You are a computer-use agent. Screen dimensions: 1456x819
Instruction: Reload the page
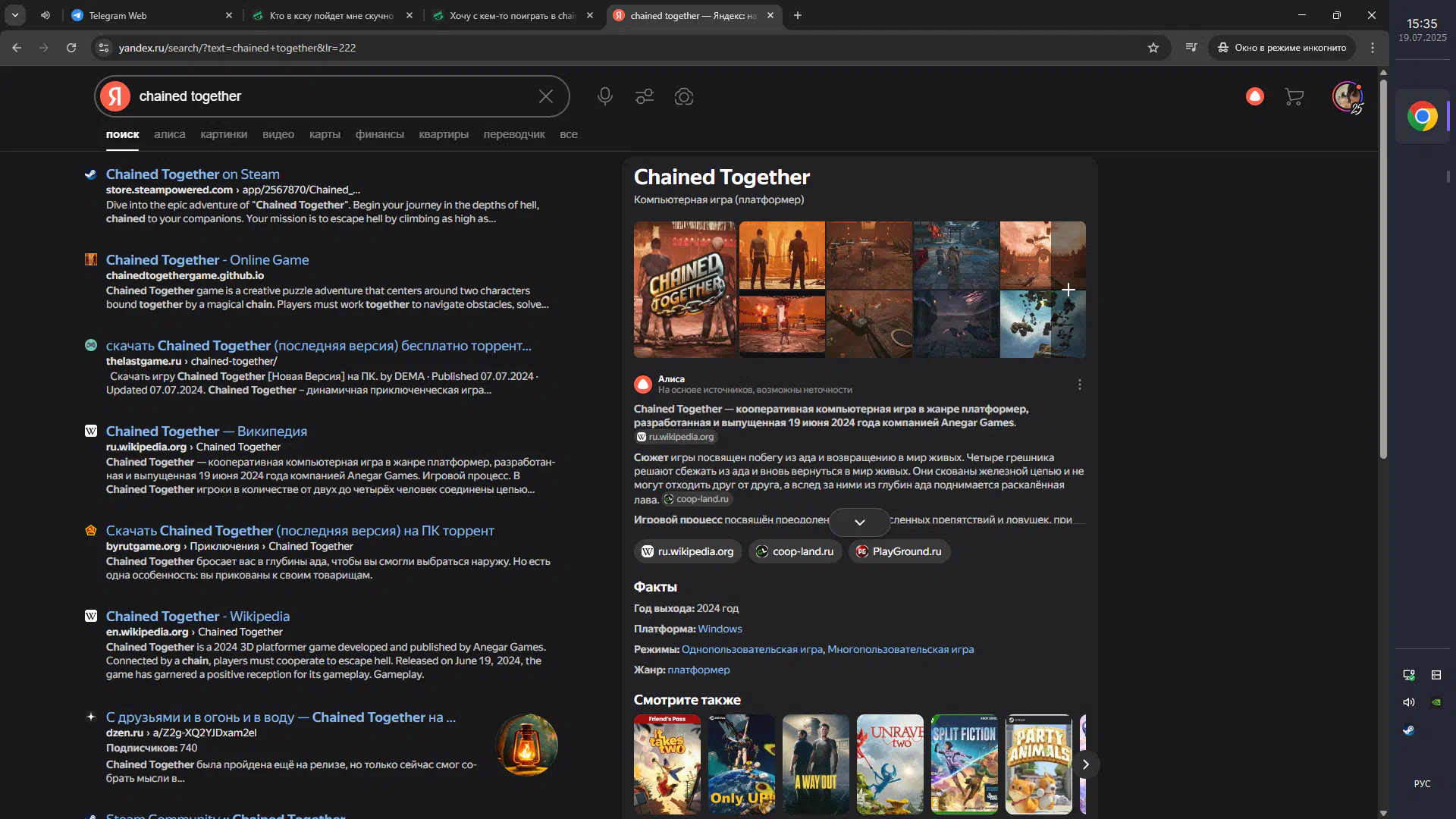tap(71, 48)
